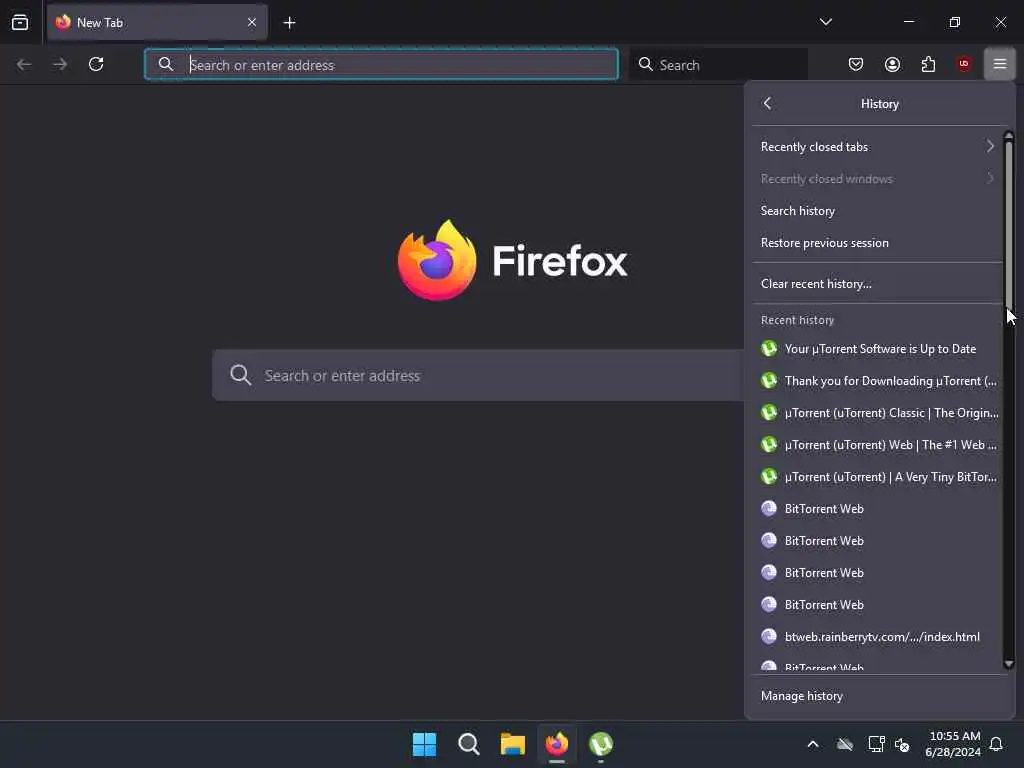Open the Windows Start menu
Screen dimensions: 1024x768
click(x=424, y=744)
